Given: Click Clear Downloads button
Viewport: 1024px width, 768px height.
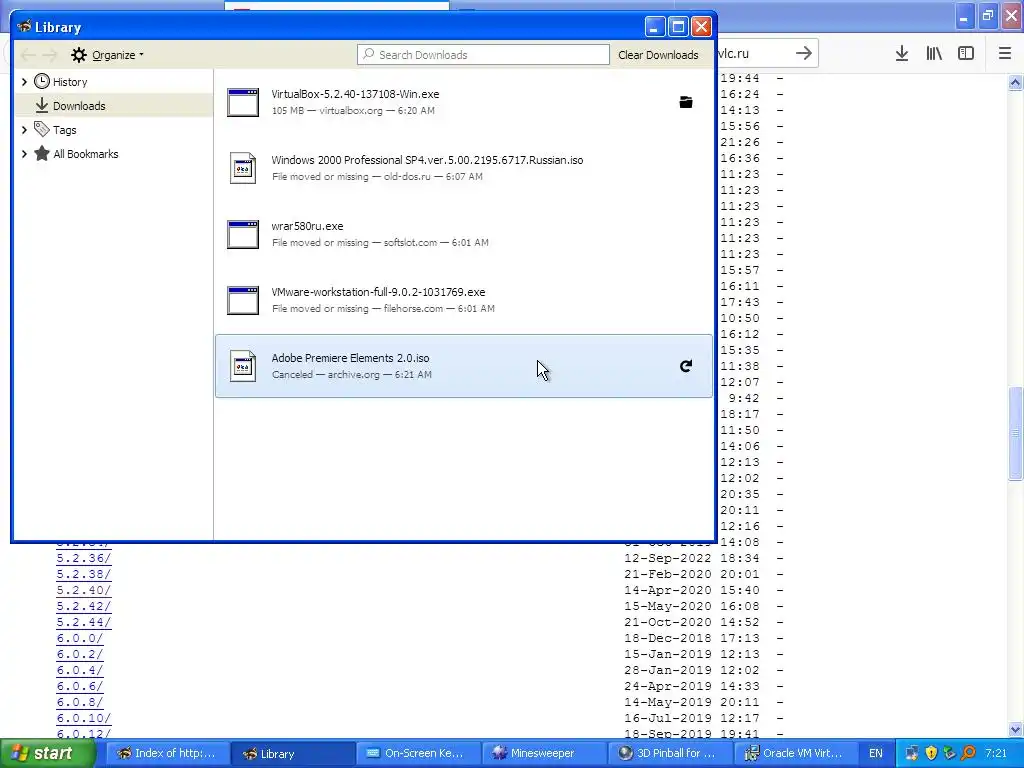Looking at the screenshot, I should pos(658,55).
